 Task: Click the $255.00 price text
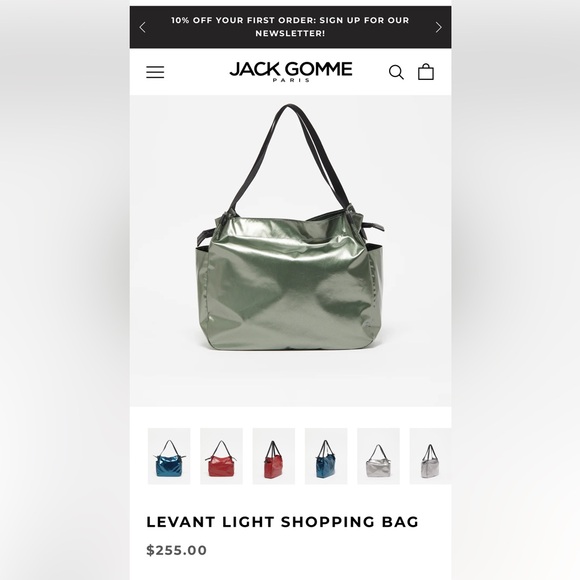[x=176, y=550]
